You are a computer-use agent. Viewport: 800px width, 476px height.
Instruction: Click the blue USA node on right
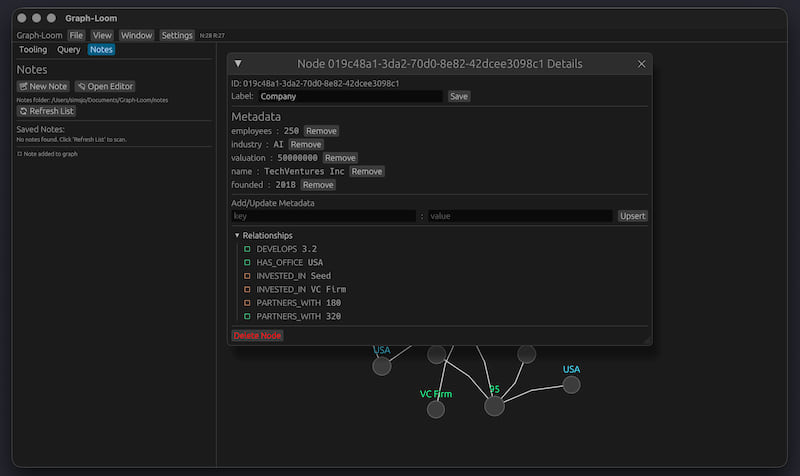tap(571, 385)
